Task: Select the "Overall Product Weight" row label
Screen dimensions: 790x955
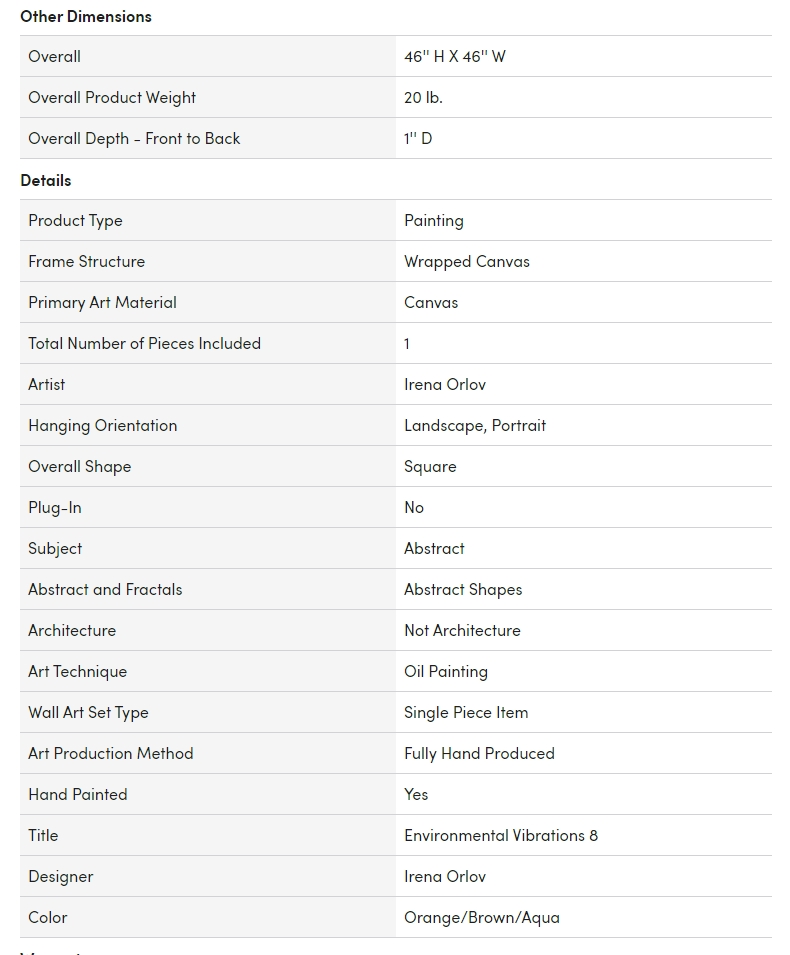Action: tap(112, 97)
